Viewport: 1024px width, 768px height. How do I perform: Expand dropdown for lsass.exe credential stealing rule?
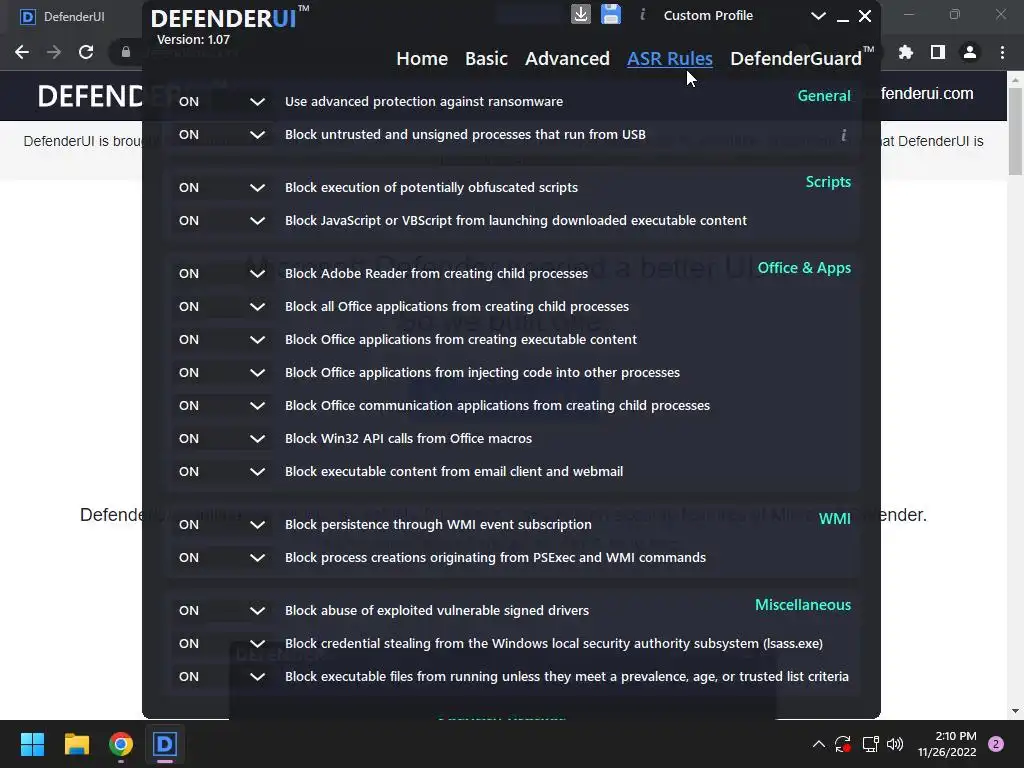pyautogui.click(x=257, y=643)
